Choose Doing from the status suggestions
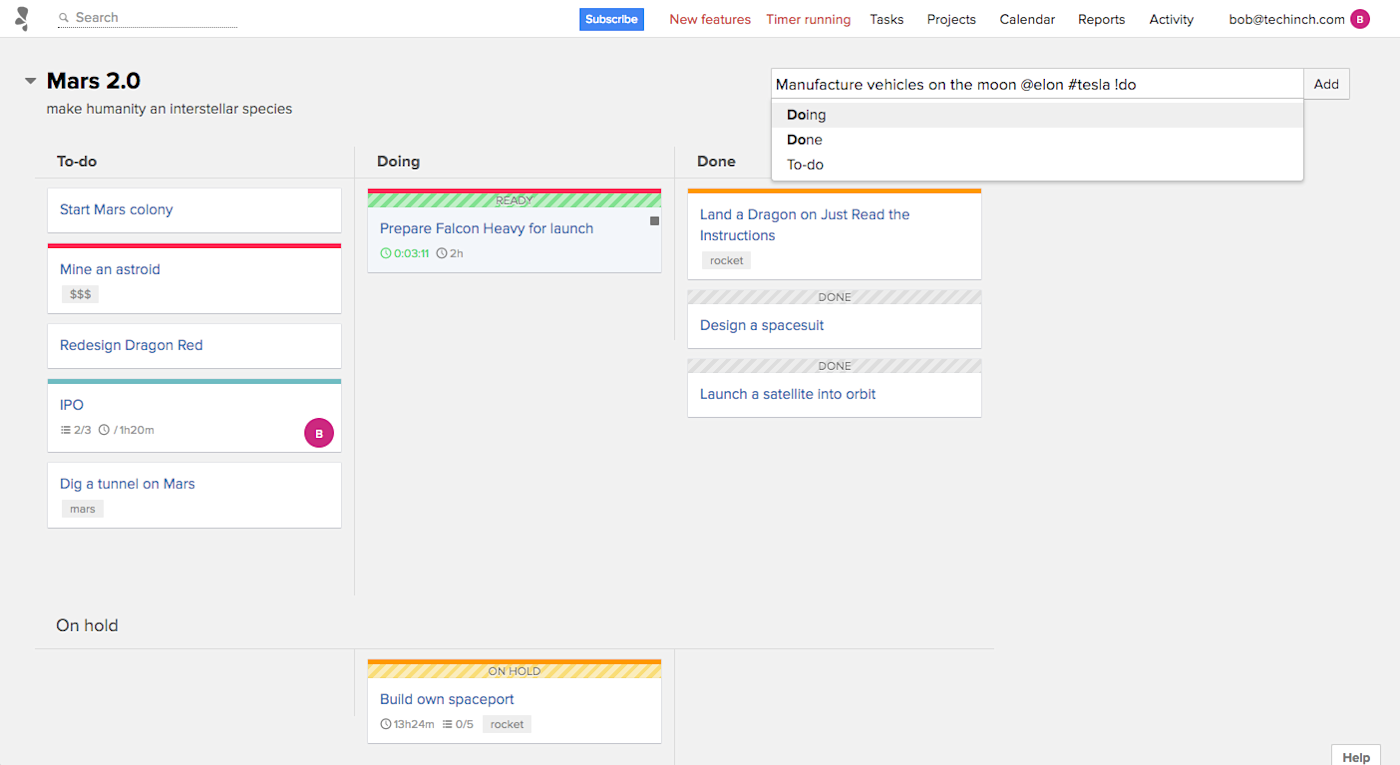The image size is (1400, 765). pos(1037,115)
